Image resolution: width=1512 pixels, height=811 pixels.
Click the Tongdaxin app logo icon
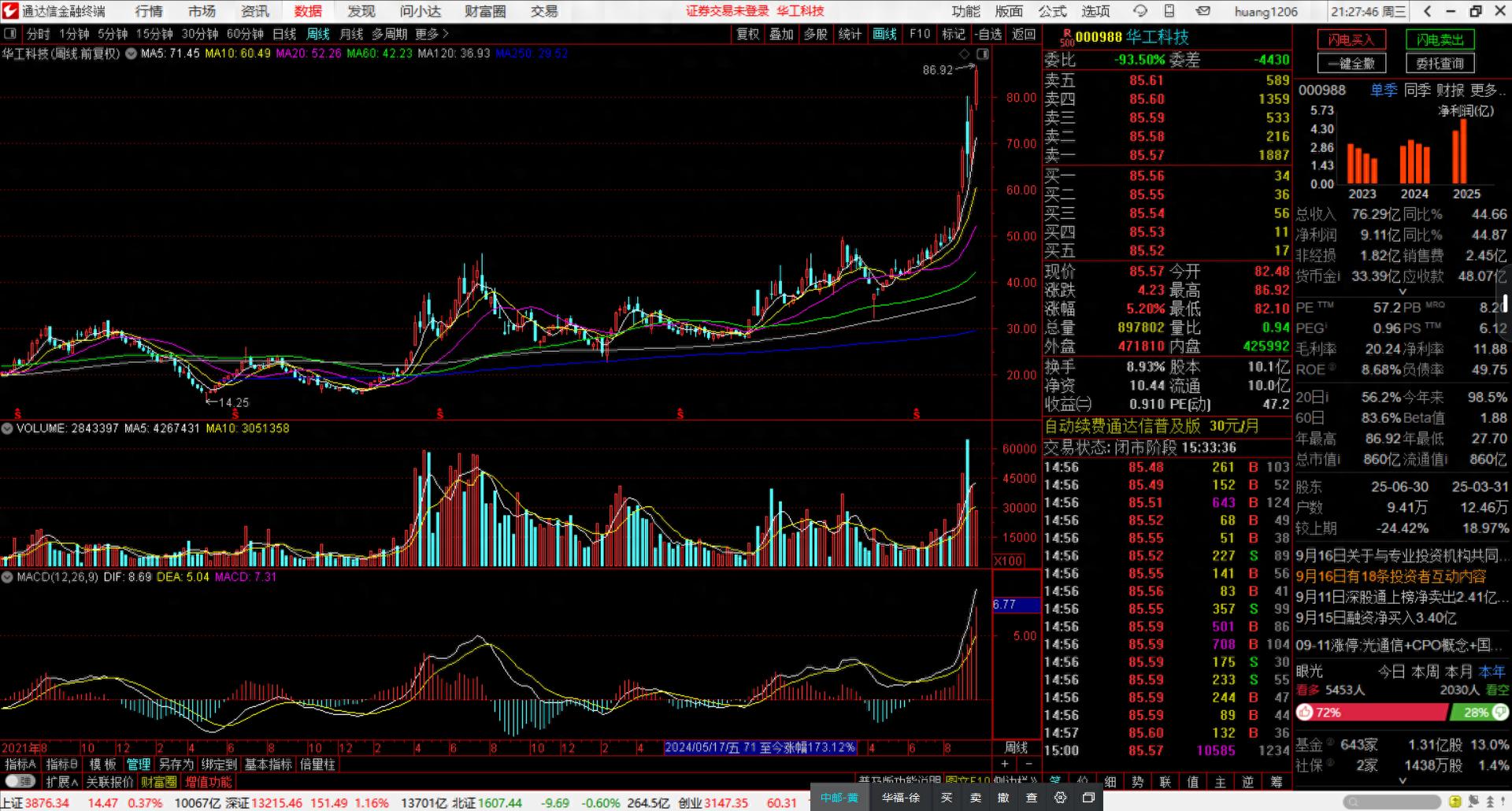point(10,11)
